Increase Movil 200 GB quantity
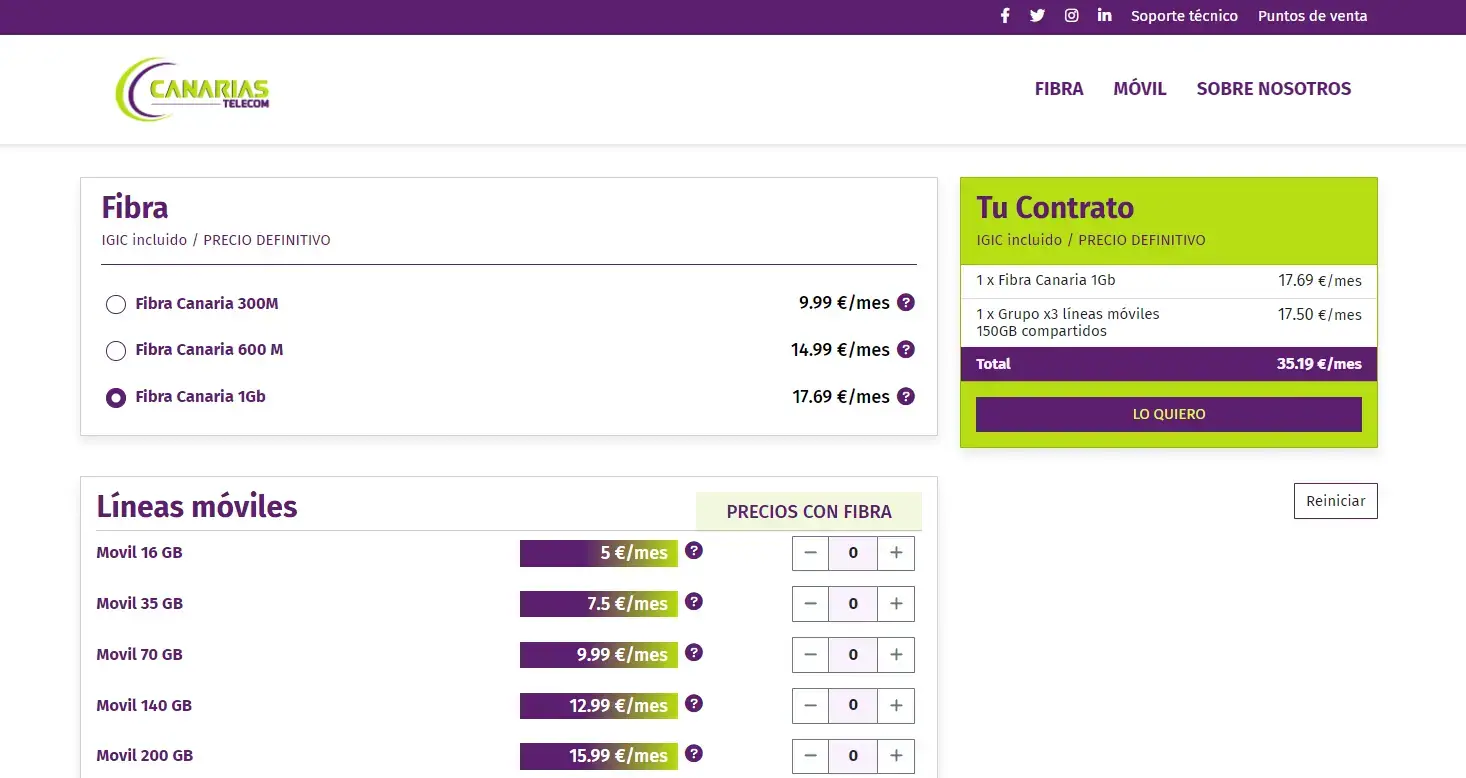The height and width of the screenshot is (778, 1466). (896, 756)
